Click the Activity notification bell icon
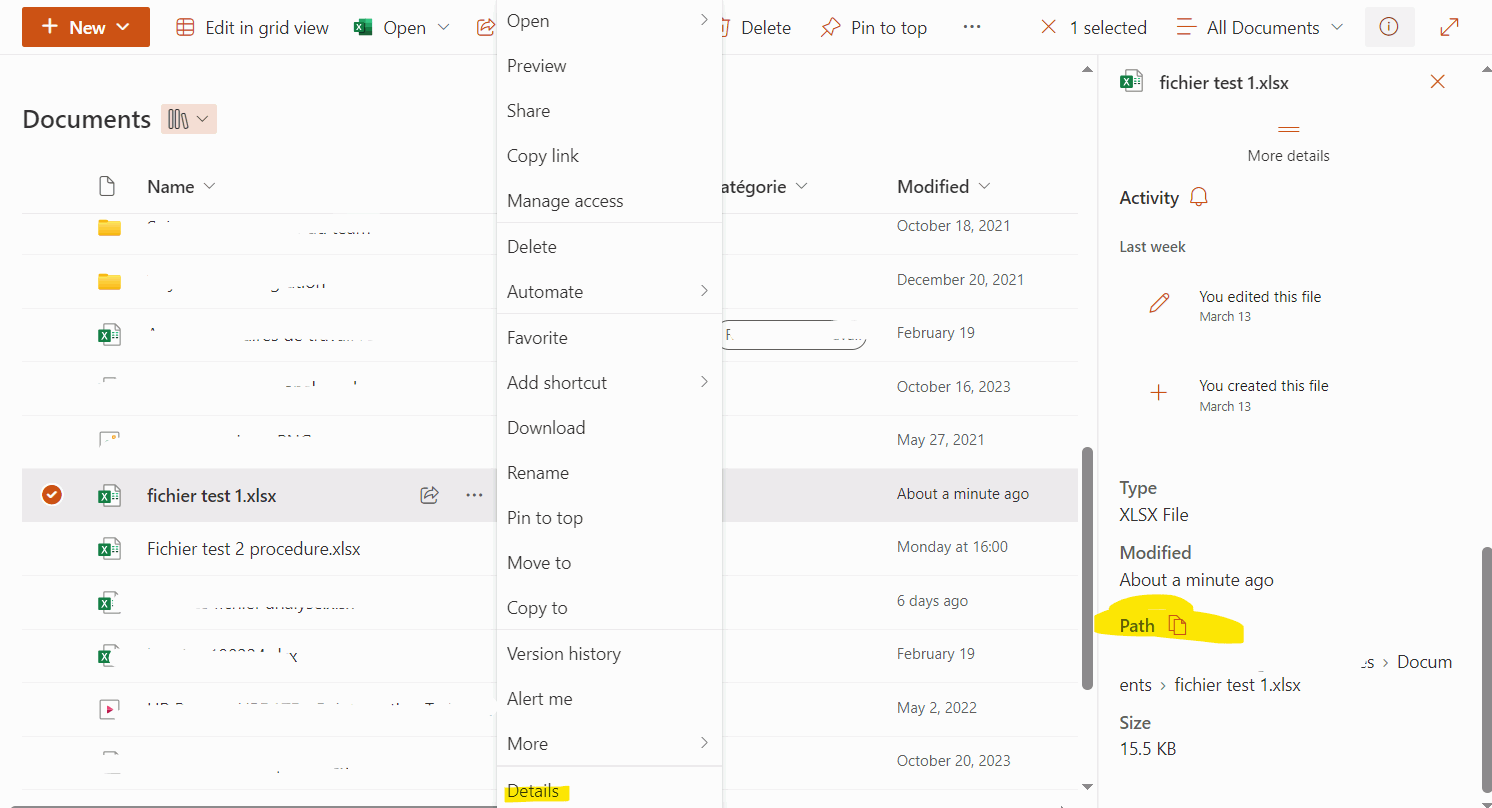Image resolution: width=1492 pixels, height=808 pixels. point(1199,198)
